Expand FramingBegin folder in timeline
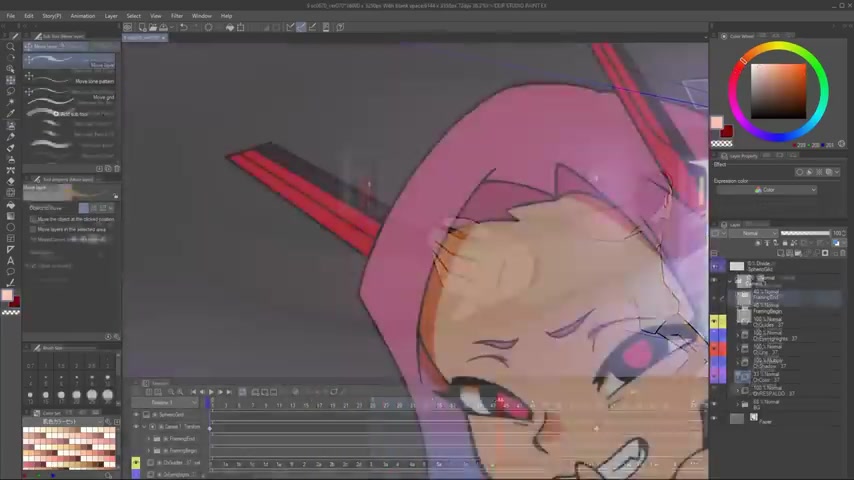Image resolution: width=854 pixels, height=480 pixels. 149,451
